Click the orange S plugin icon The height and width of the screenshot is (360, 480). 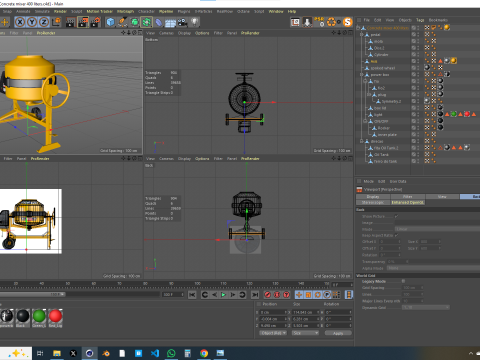pyautogui.click(x=347, y=22)
